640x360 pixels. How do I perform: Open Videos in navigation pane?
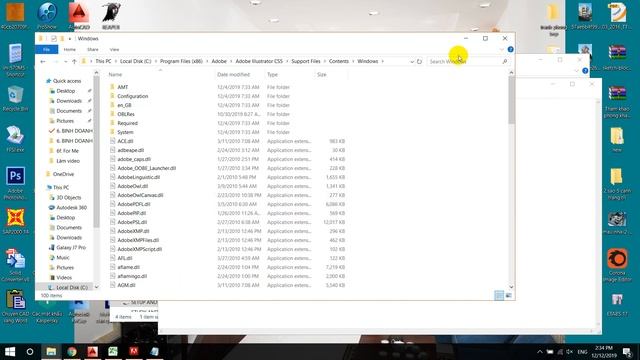(64, 278)
